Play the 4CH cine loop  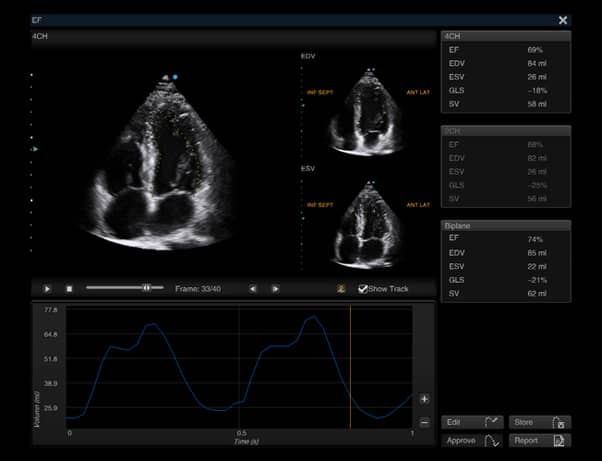pos(47,289)
